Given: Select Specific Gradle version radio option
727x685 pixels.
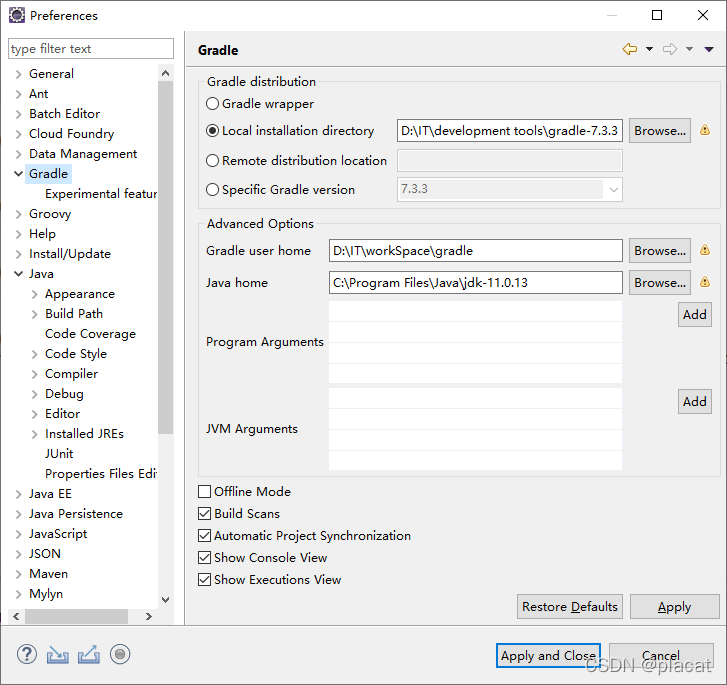Looking at the screenshot, I should tap(212, 190).
